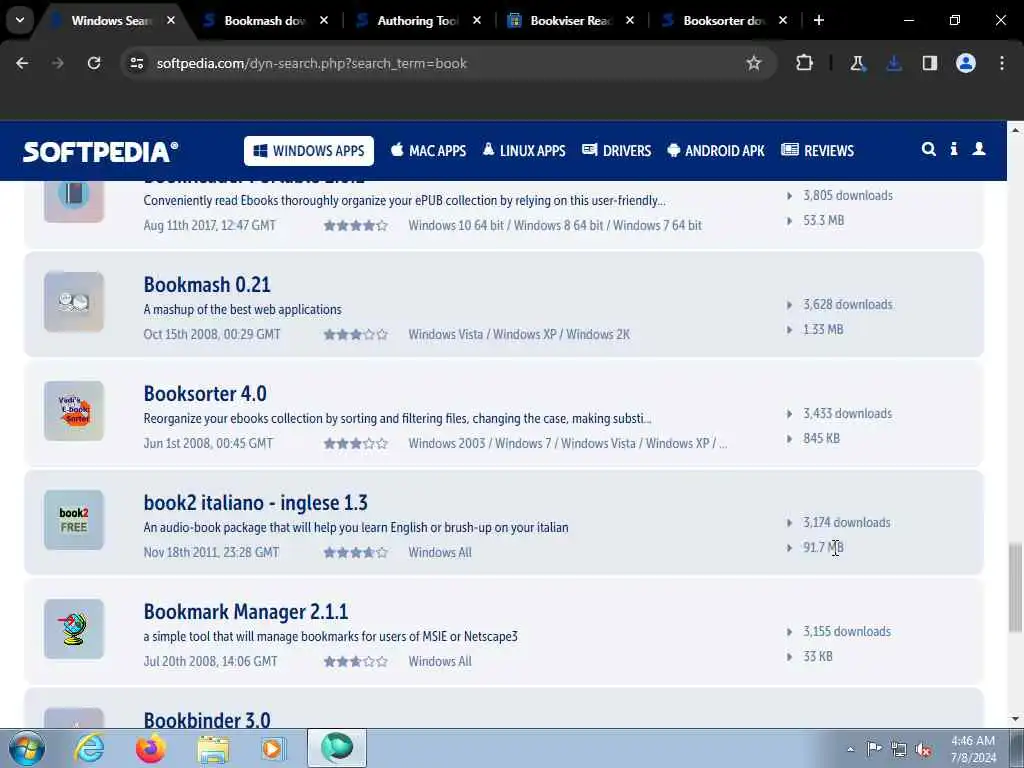Reload the Softpedia page
1024x768 pixels.
(94, 63)
